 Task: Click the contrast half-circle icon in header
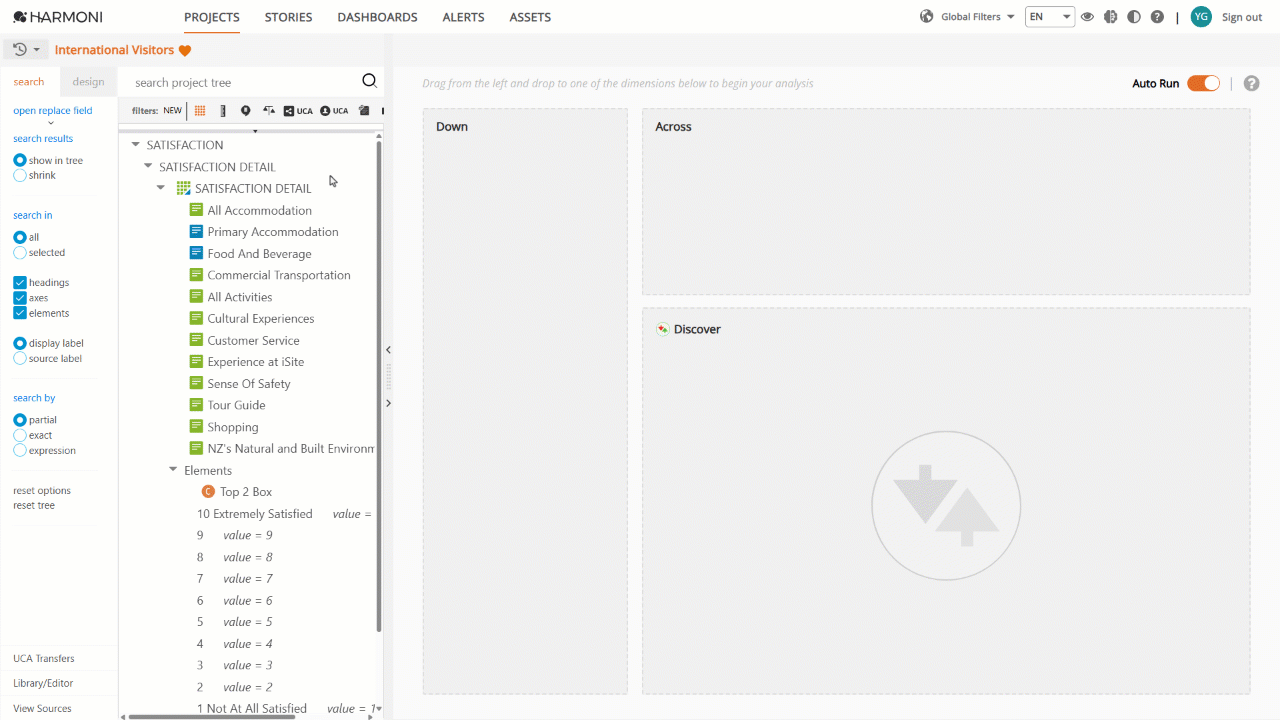tap(1133, 17)
